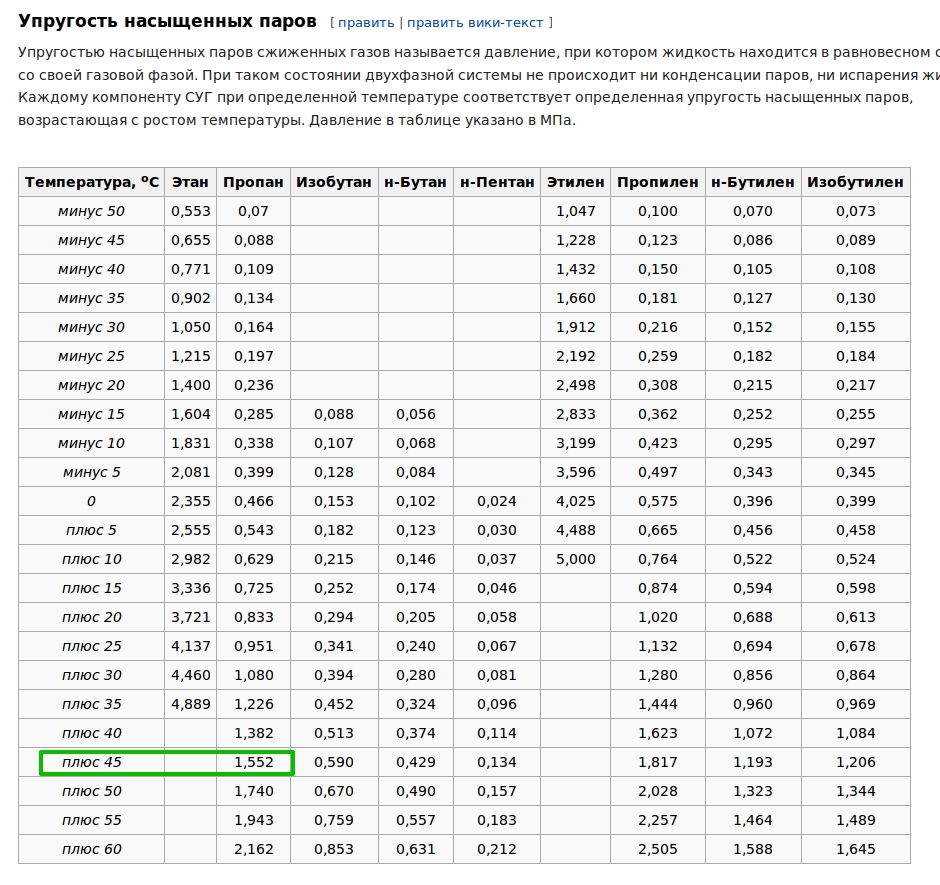Select Этилен value 1,047 at минус 50
Viewport: 940px width, 885px height.
[576, 212]
